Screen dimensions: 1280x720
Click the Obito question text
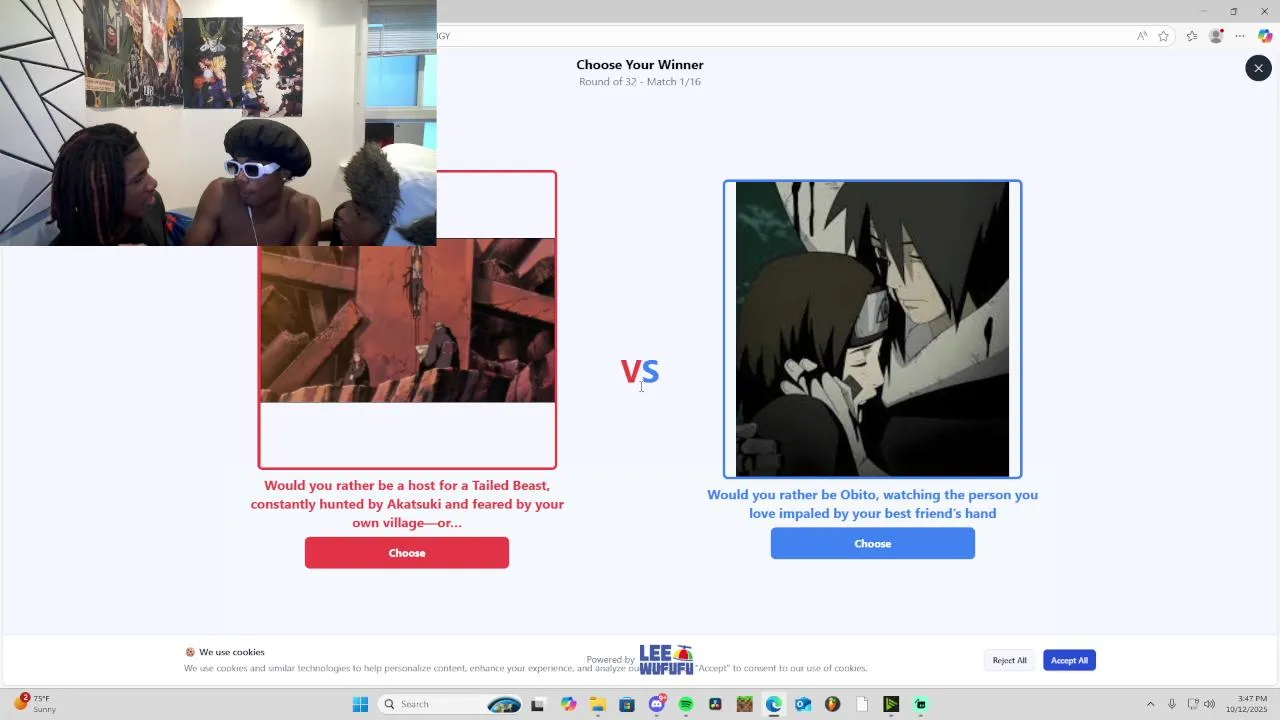coord(872,504)
